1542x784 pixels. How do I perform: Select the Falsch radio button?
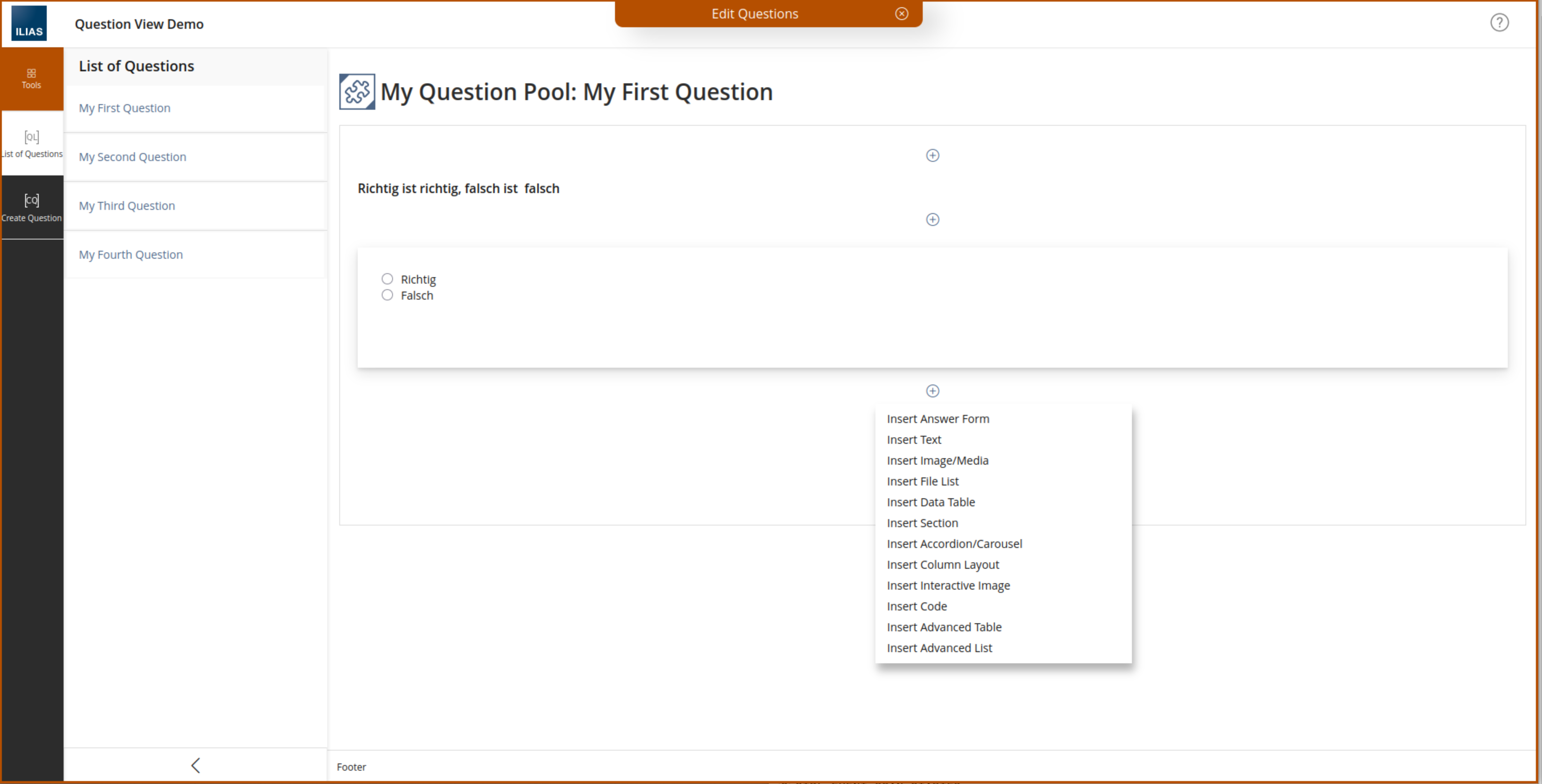(x=387, y=295)
